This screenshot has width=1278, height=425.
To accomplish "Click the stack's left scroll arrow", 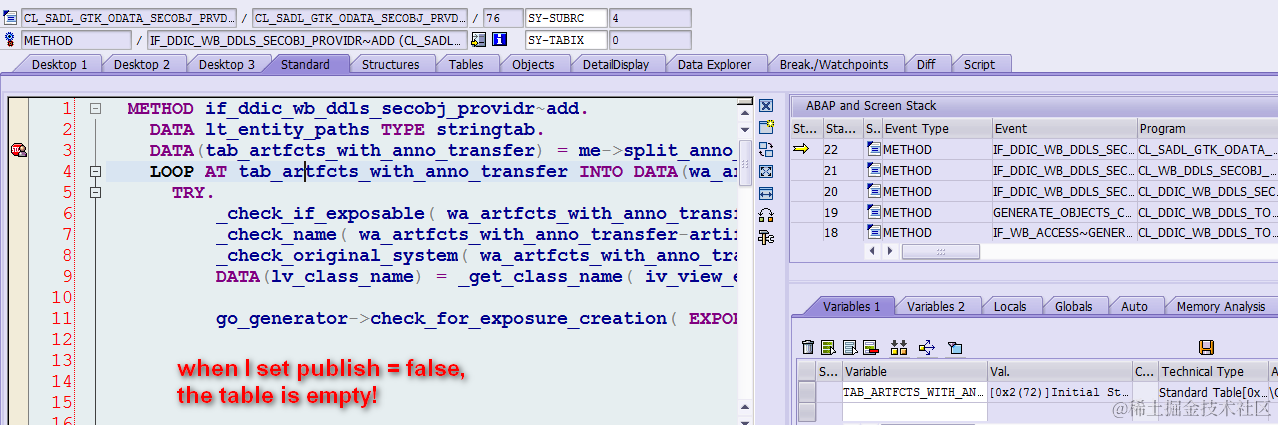I will (872, 252).
